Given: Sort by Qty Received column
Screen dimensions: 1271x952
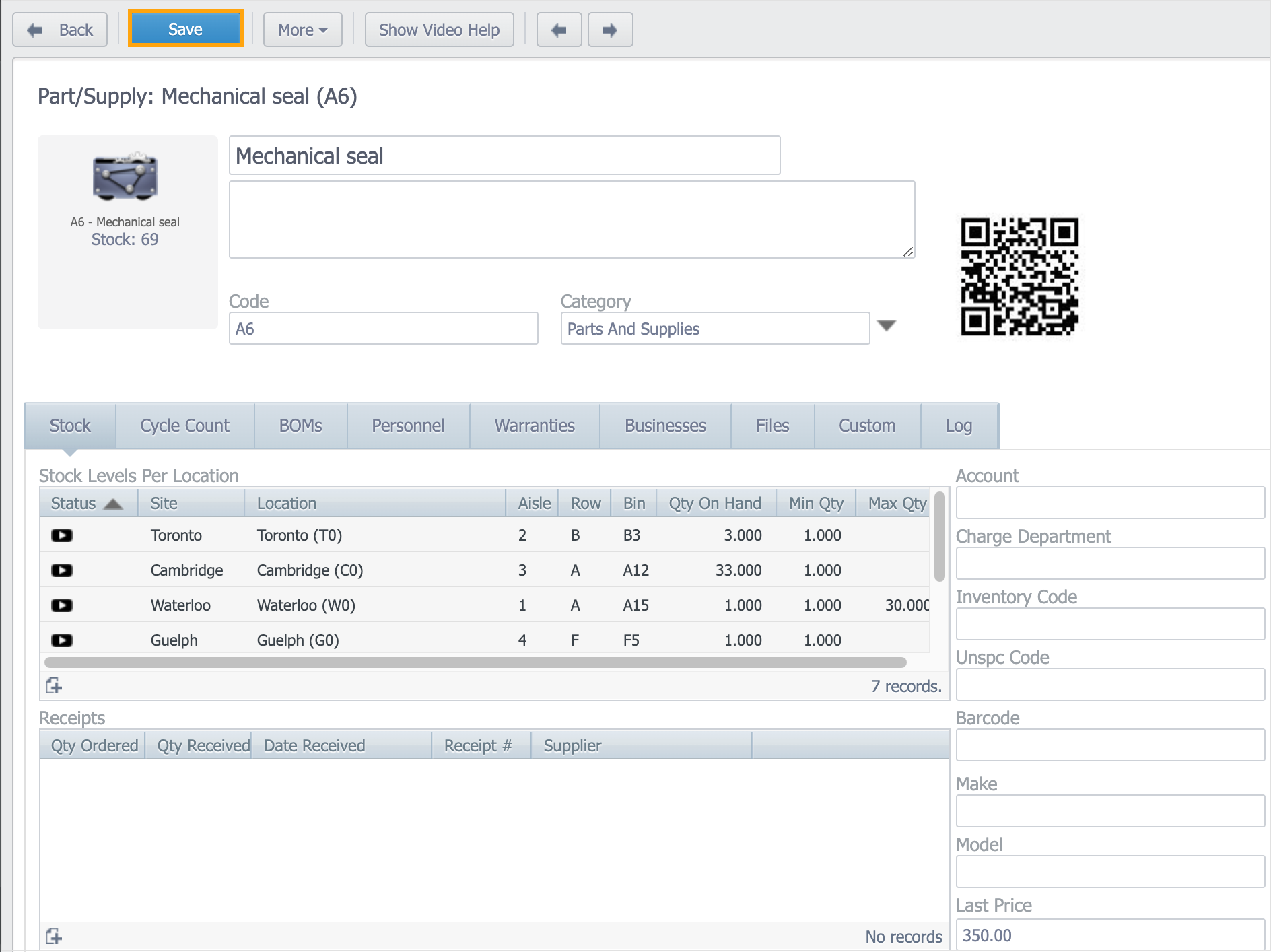Looking at the screenshot, I should 199,745.
